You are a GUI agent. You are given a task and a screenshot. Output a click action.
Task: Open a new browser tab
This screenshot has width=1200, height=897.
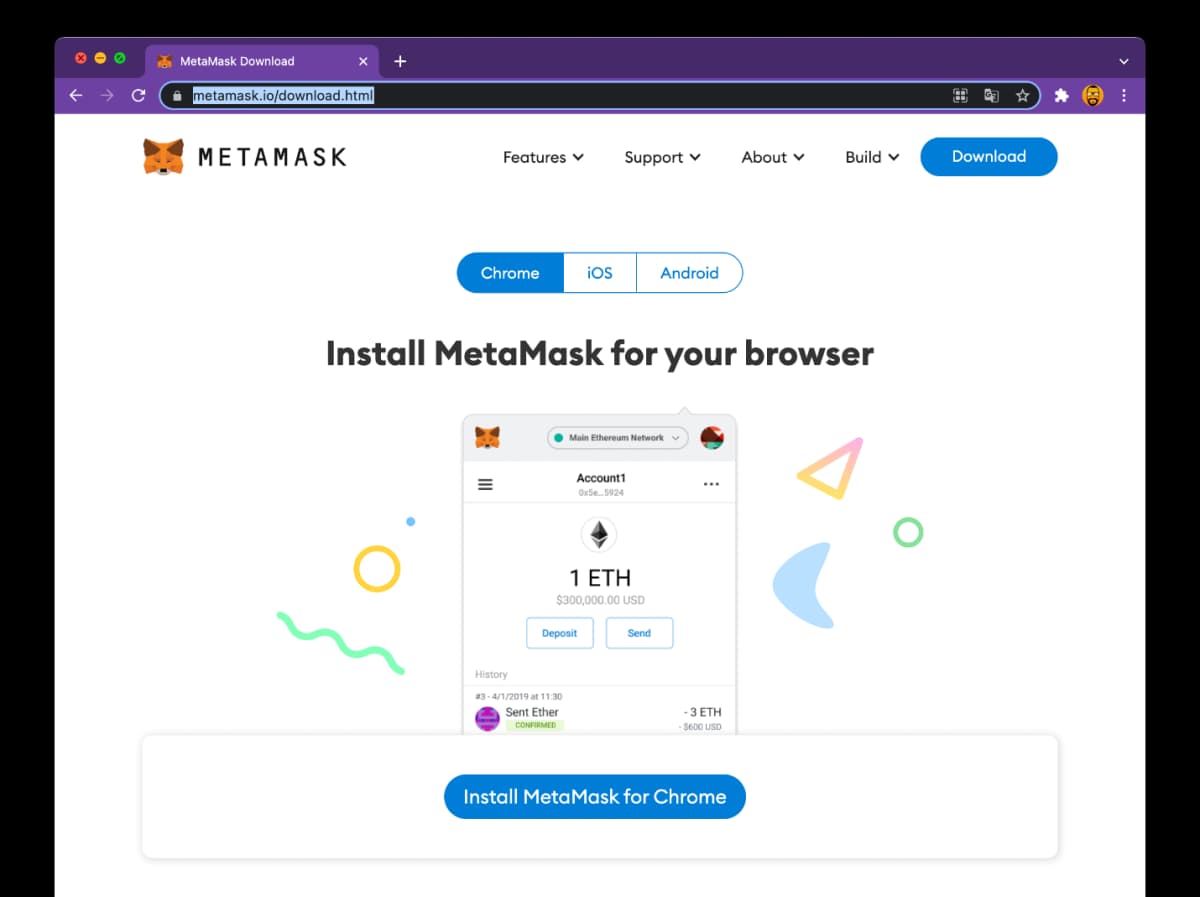coord(400,61)
